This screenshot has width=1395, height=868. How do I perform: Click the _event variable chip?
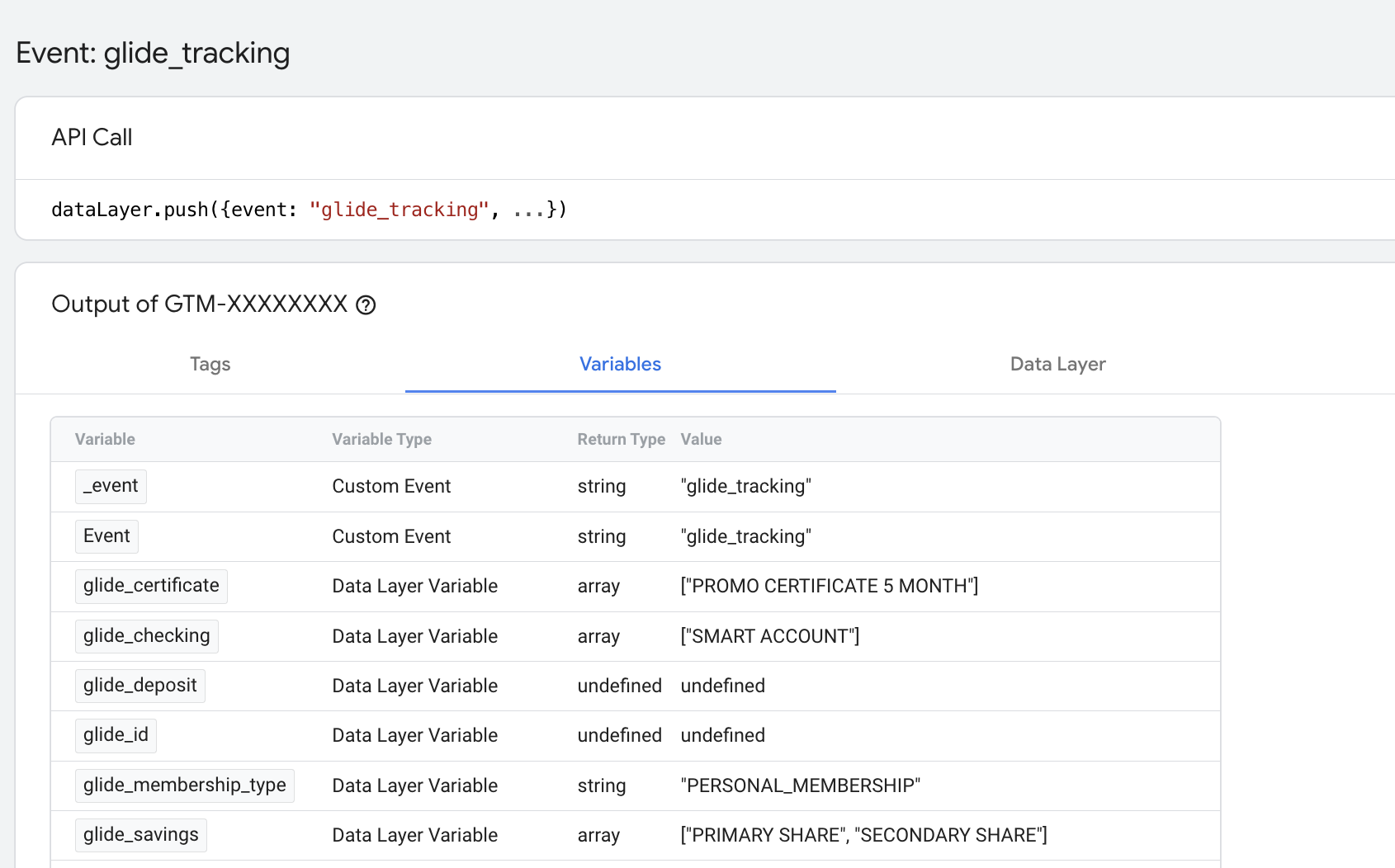coord(111,486)
